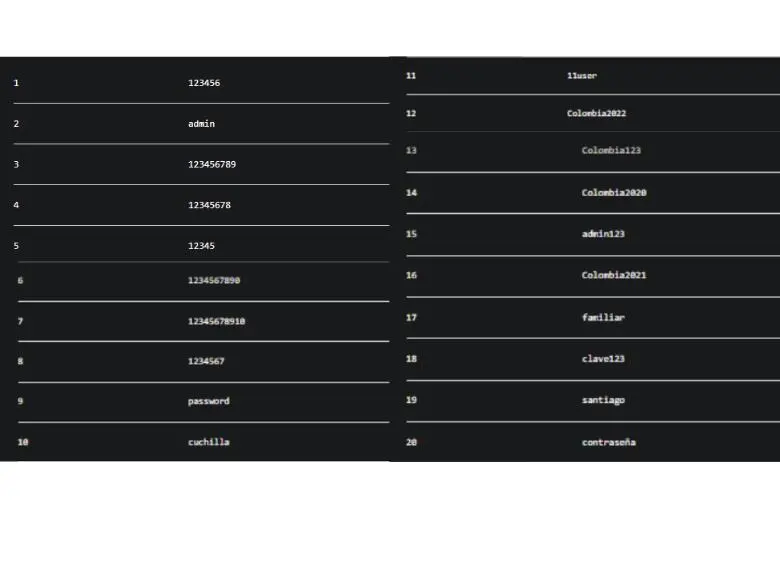Image resolution: width=780 pixels, height=565 pixels.
Task: Click the rank number 10
Action: pos(23,442)
